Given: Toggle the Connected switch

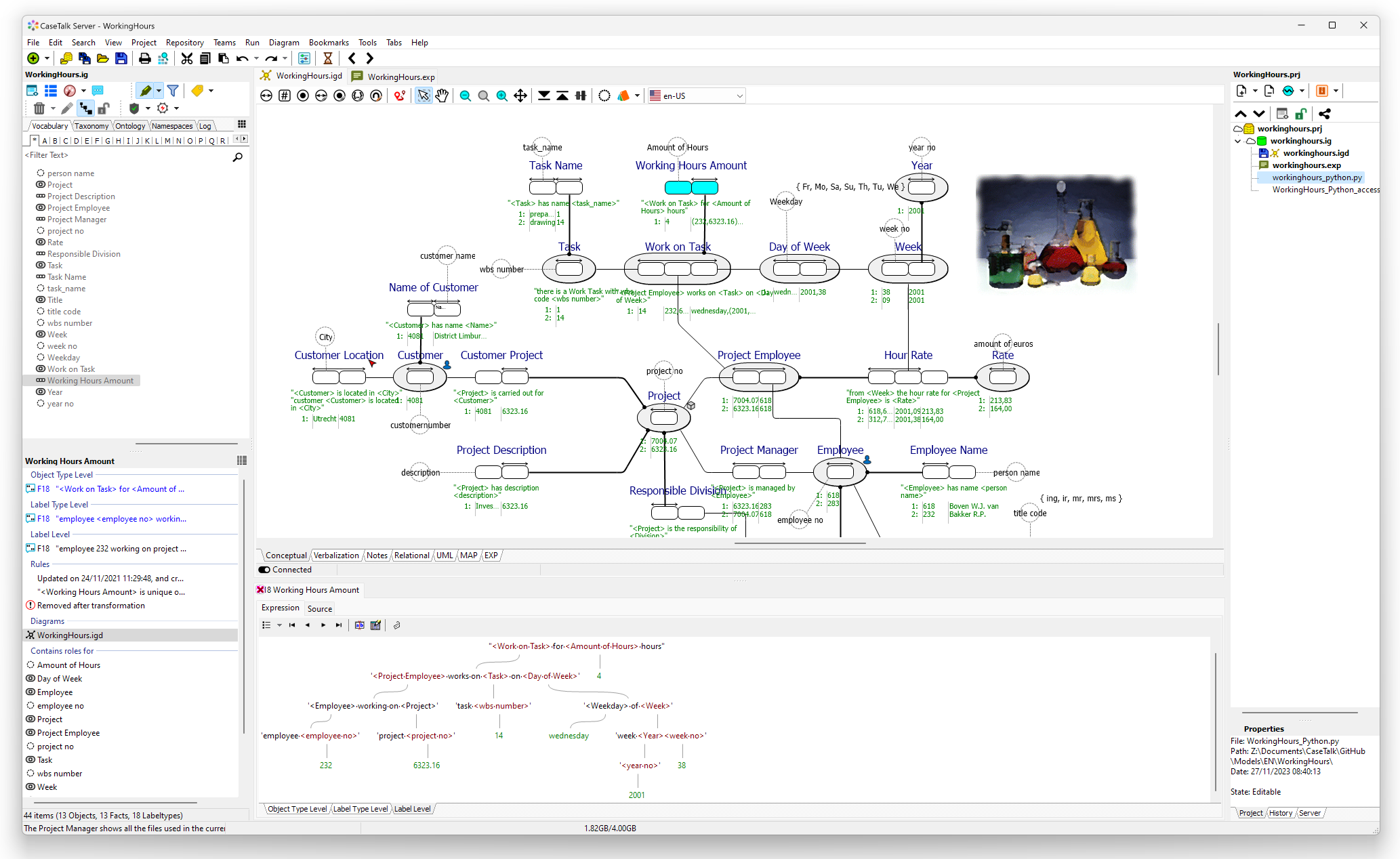Looking at the screenshot, I should (x=264, y=570).
